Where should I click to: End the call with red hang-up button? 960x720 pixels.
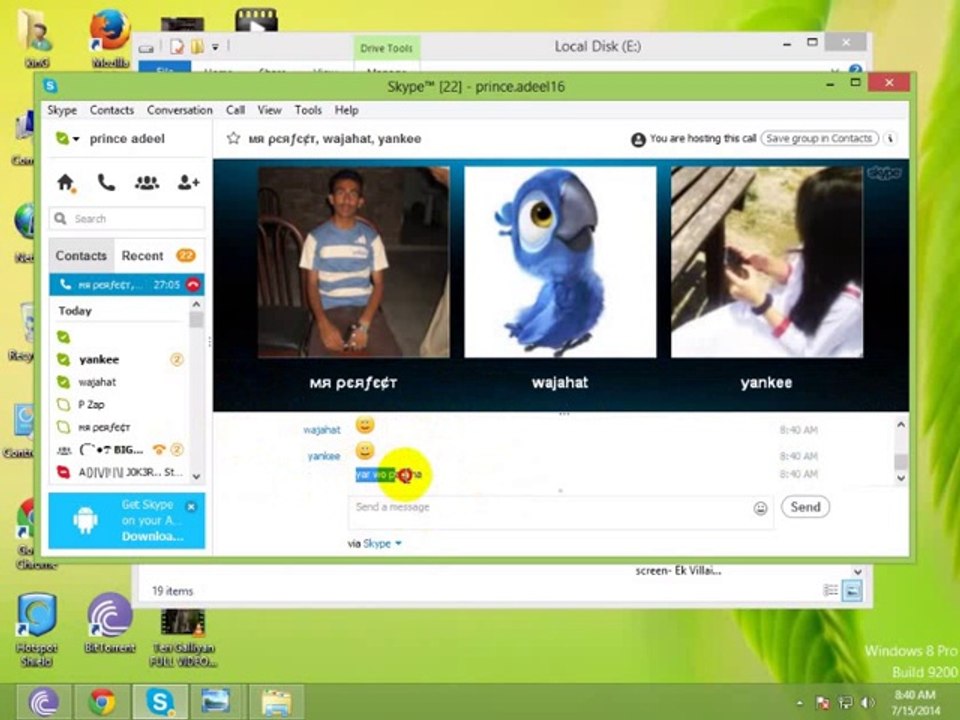(193, 285)
